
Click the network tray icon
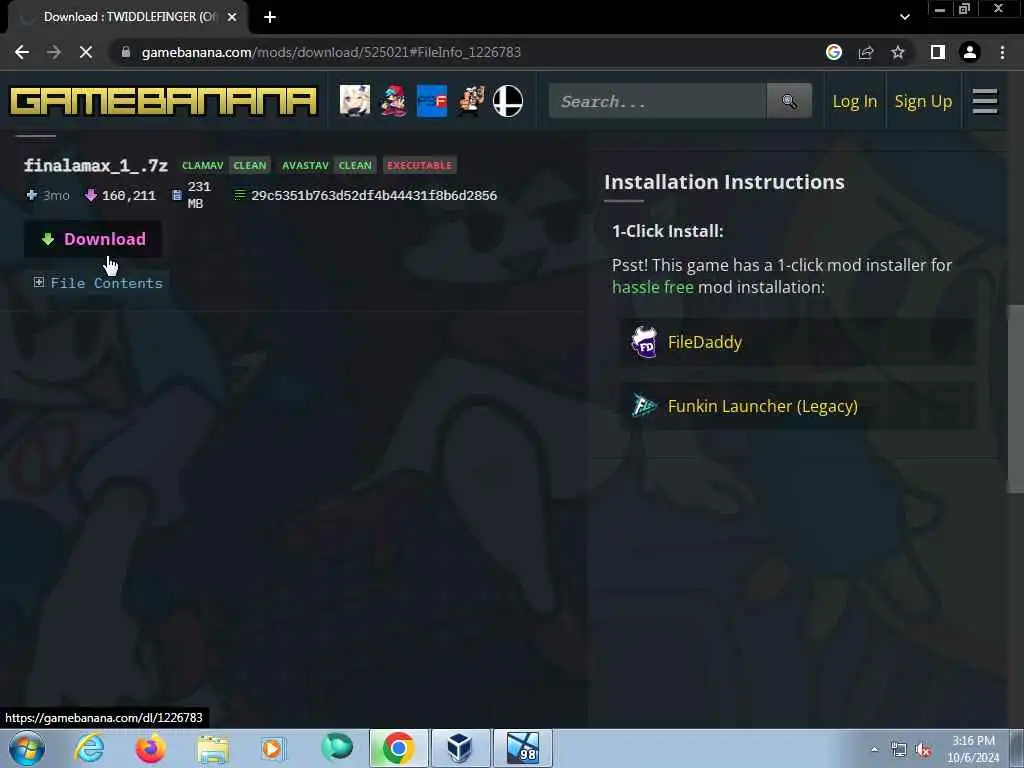[899, 750]
